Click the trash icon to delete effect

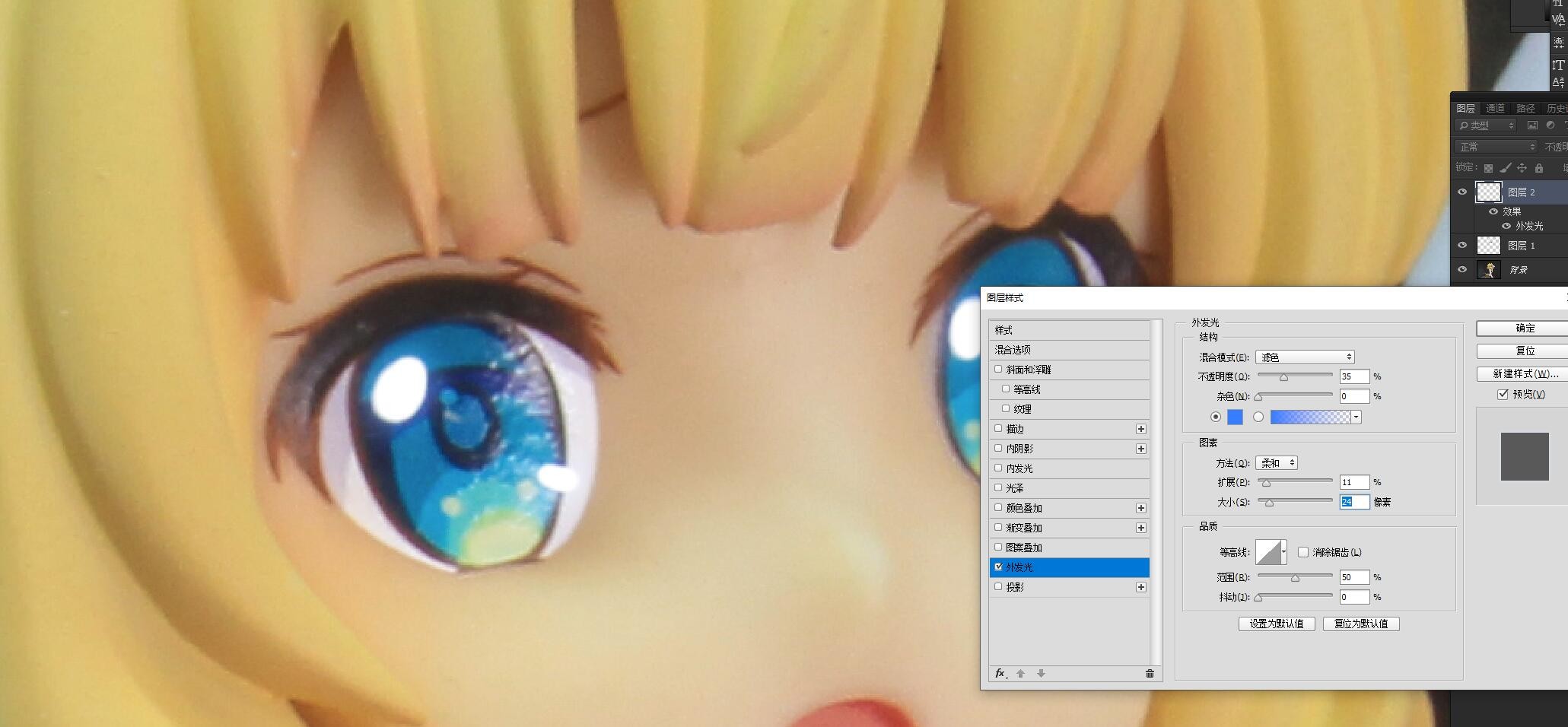[1150, 674]
